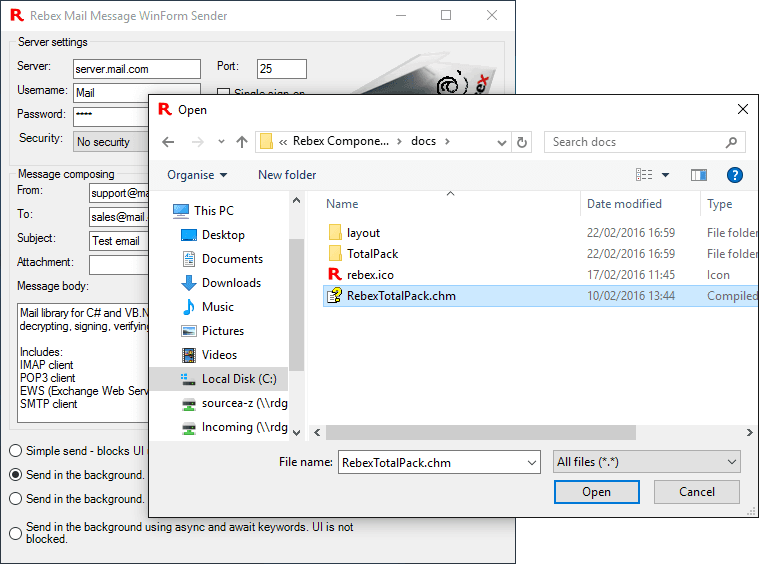This screenshot has width=759, height=564.
Task: Click the Server field in Rebex sender
Action: coord(137,69)
